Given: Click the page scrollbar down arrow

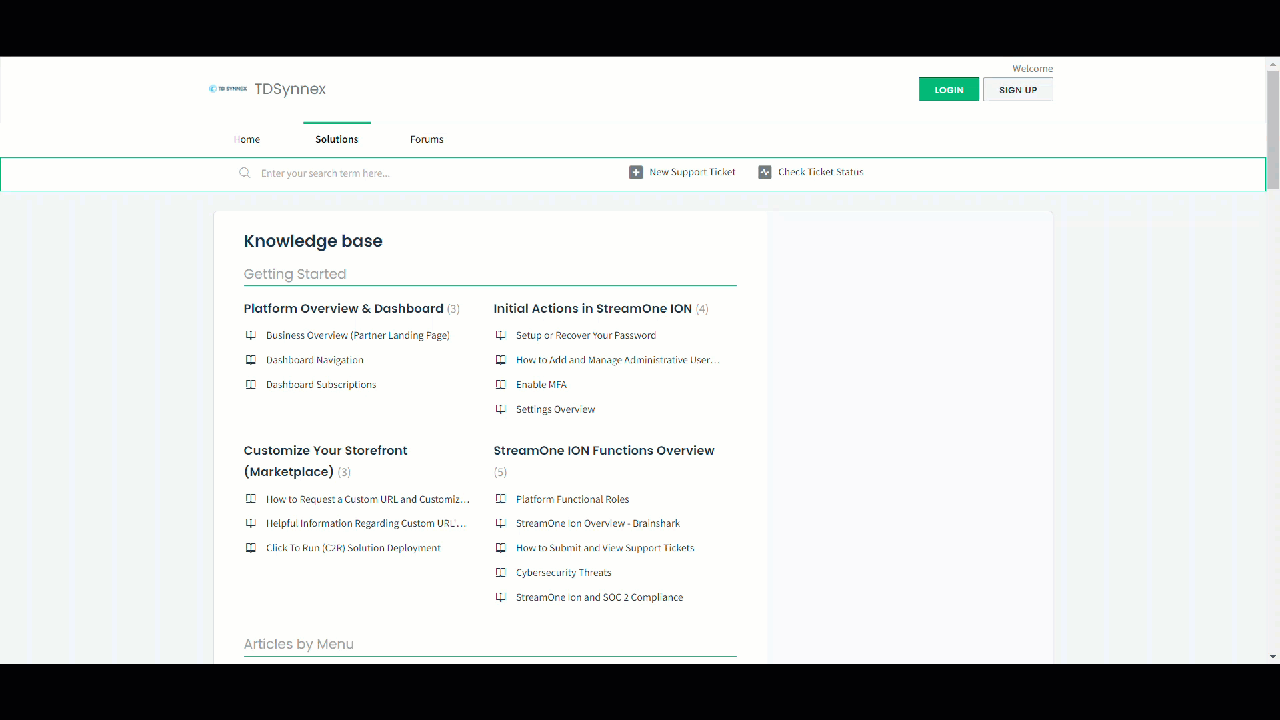Looking at the screenshot, I should (1273, 657).
